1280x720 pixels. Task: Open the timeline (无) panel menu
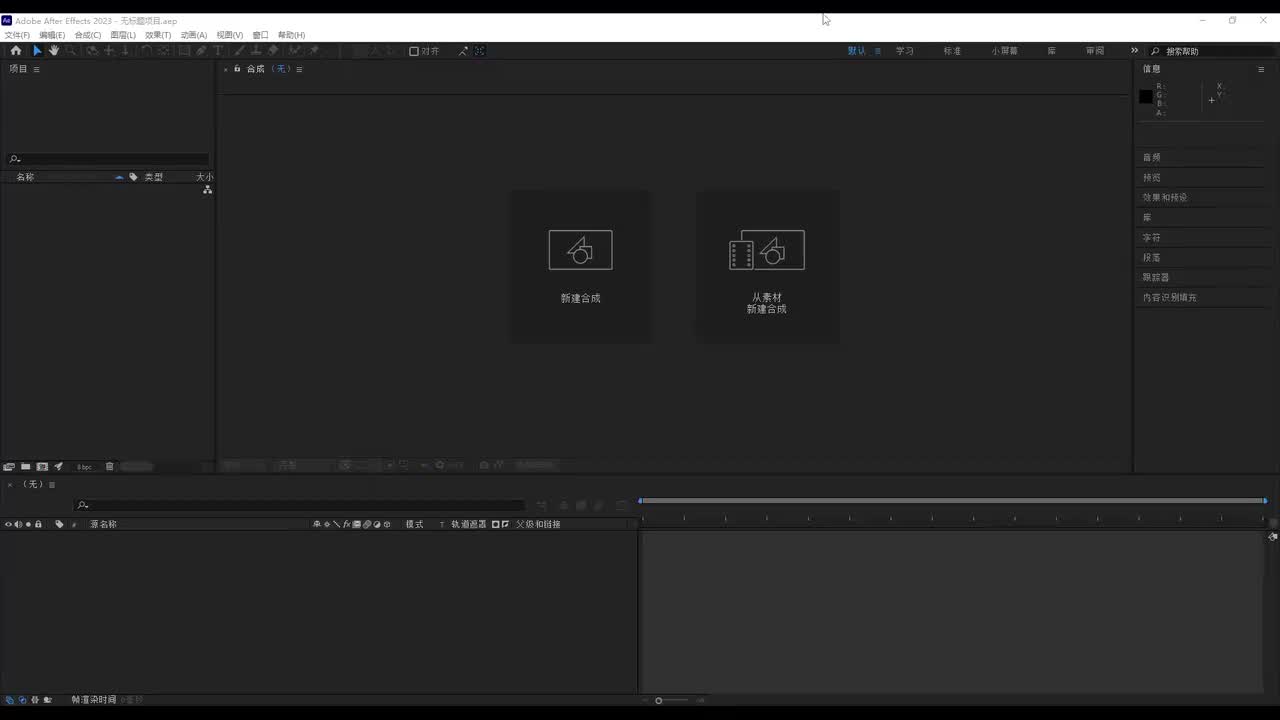click(52, 485)
